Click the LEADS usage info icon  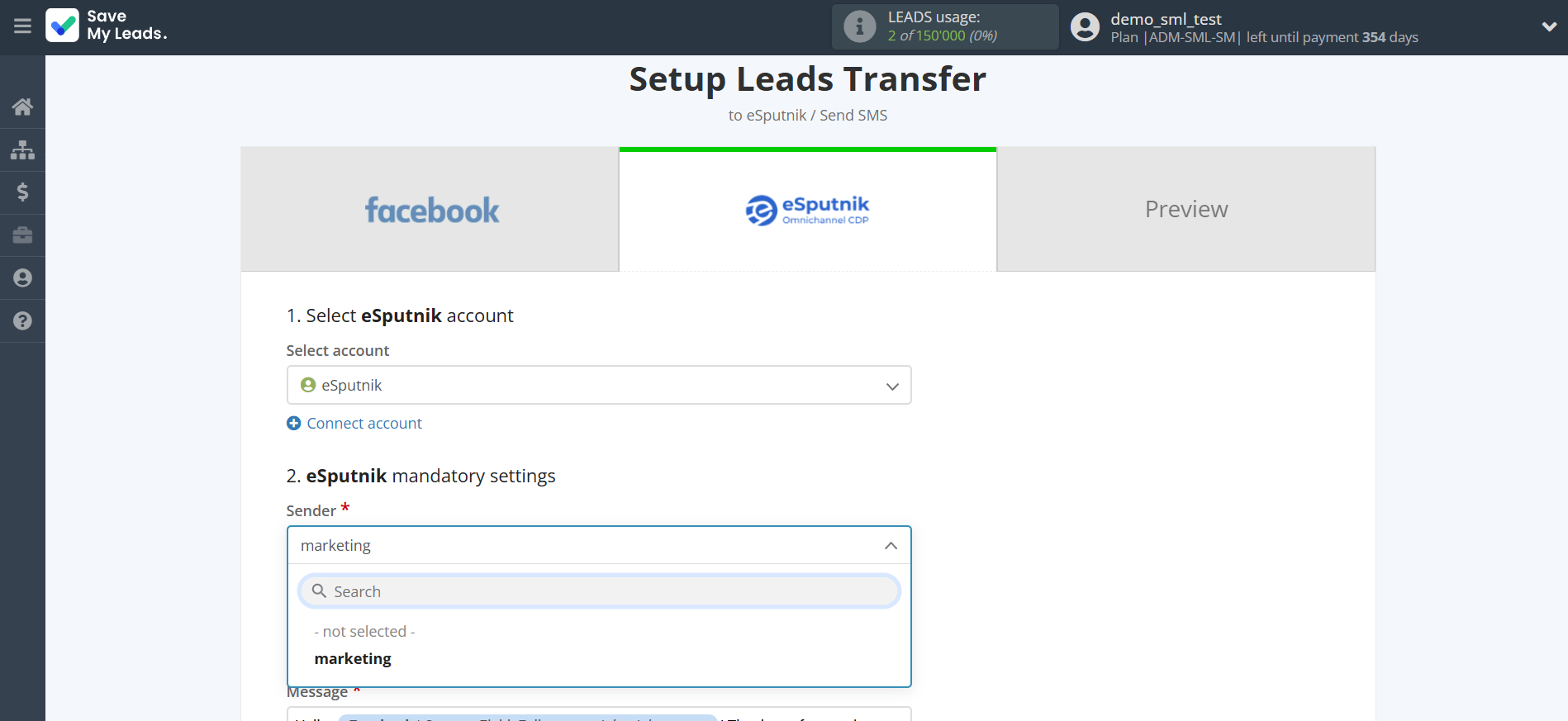[x=859, y=27]
